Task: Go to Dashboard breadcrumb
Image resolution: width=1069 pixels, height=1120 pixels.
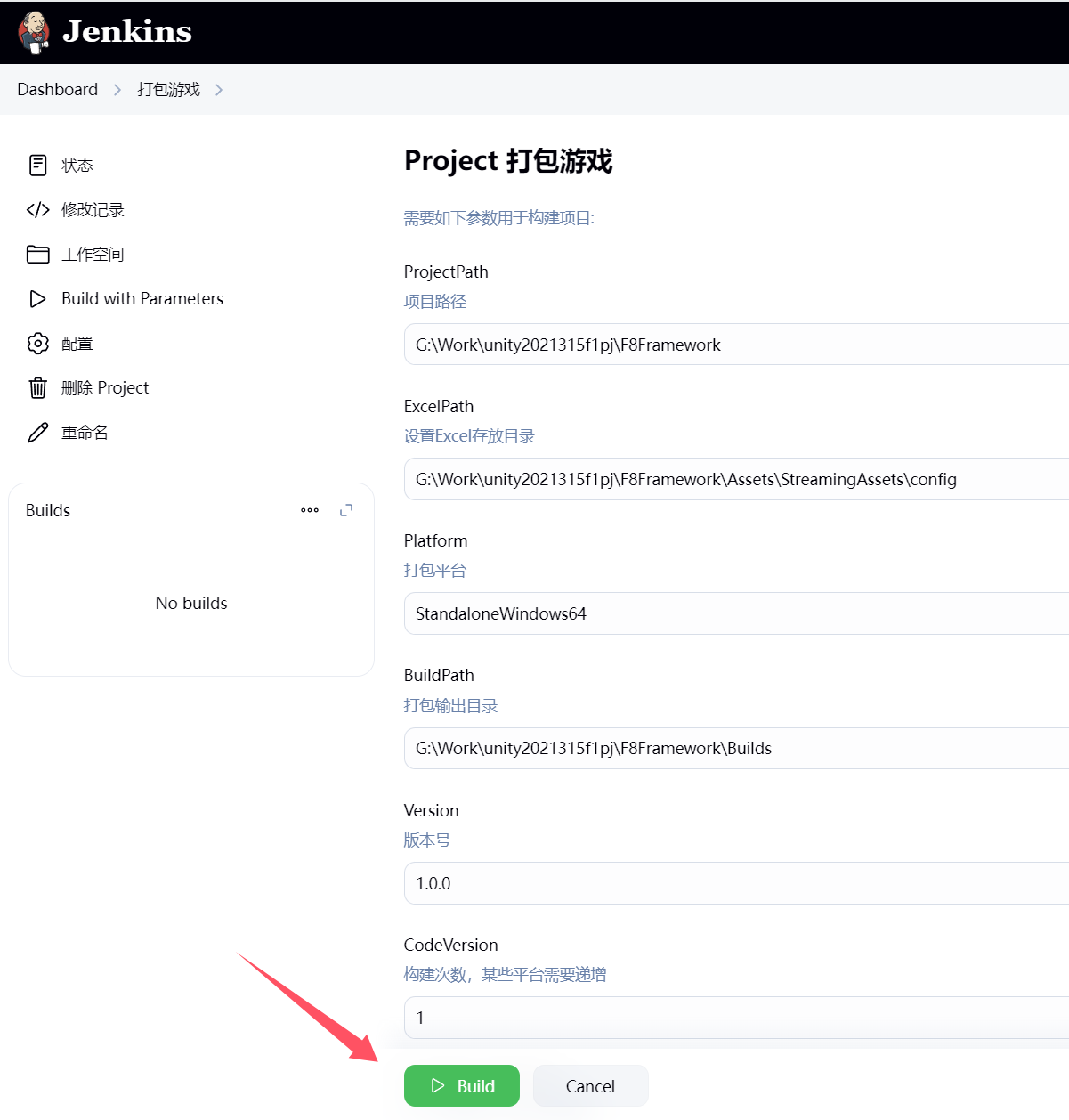Action: coord(58,89)
